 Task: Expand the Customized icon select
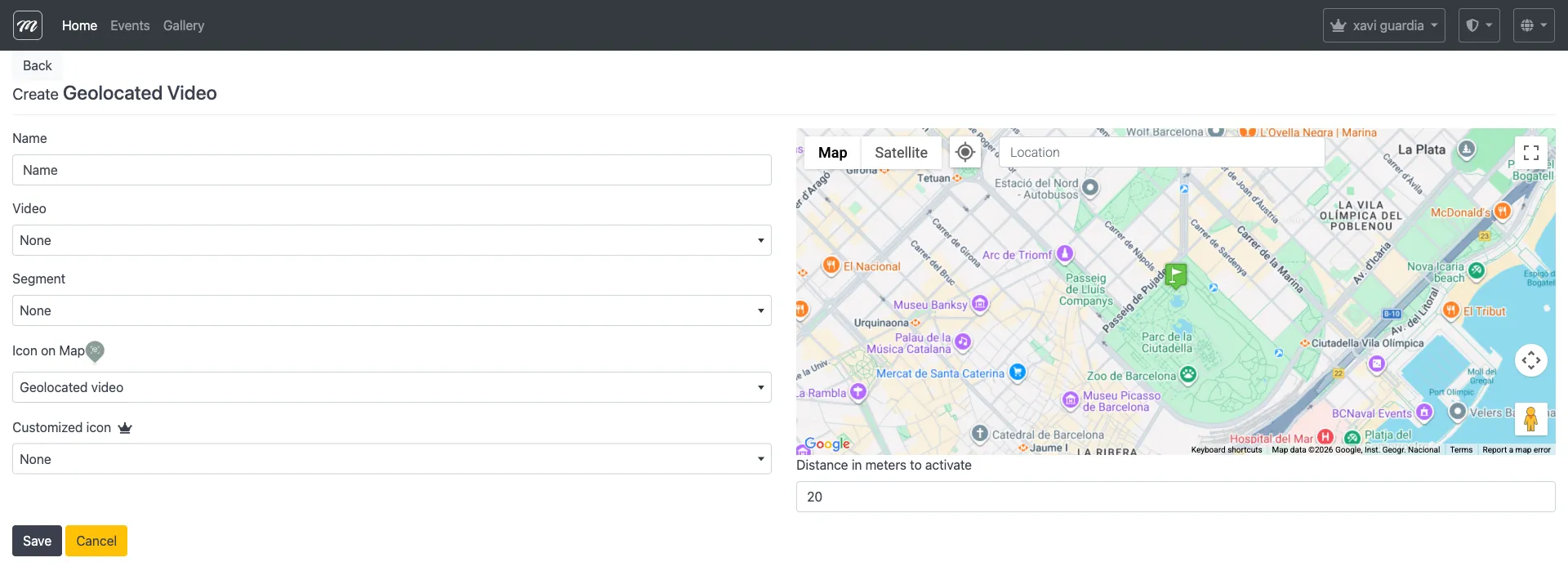tap(392, 459)
